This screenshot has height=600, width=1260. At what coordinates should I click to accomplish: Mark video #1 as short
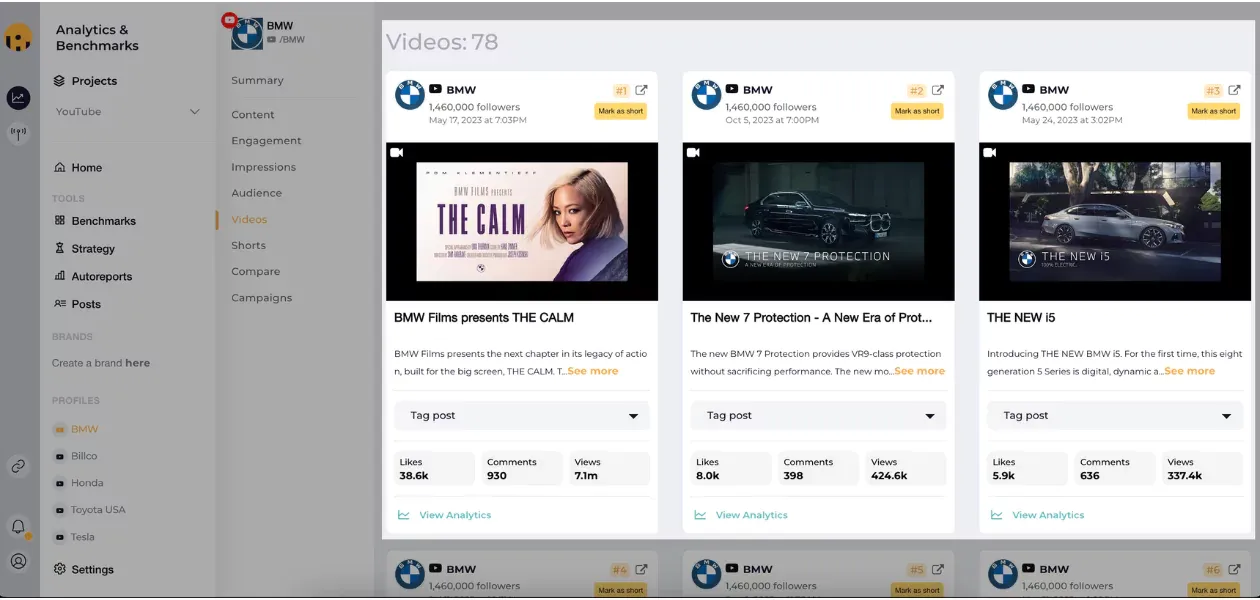tap(621, 111)
